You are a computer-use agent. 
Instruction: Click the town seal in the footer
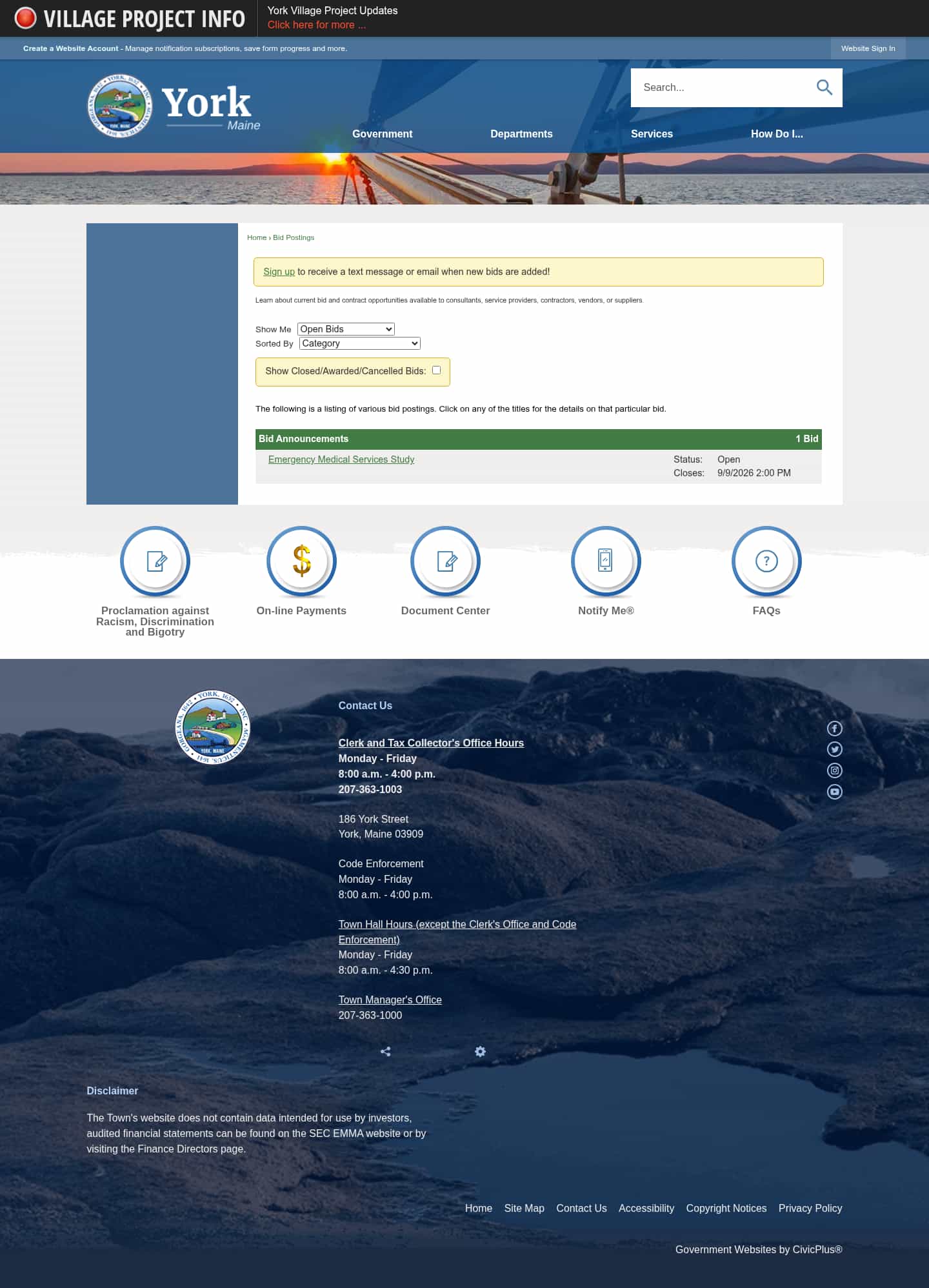tap(213, 727)
